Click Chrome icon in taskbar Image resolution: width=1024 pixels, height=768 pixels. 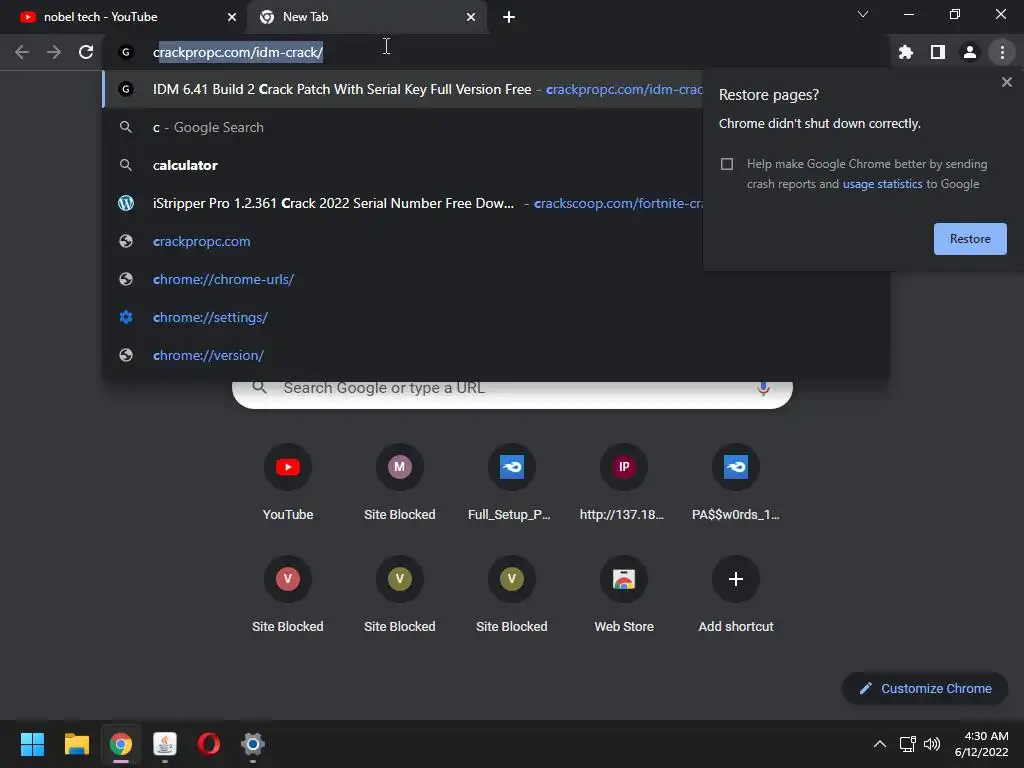click(121, 744)
